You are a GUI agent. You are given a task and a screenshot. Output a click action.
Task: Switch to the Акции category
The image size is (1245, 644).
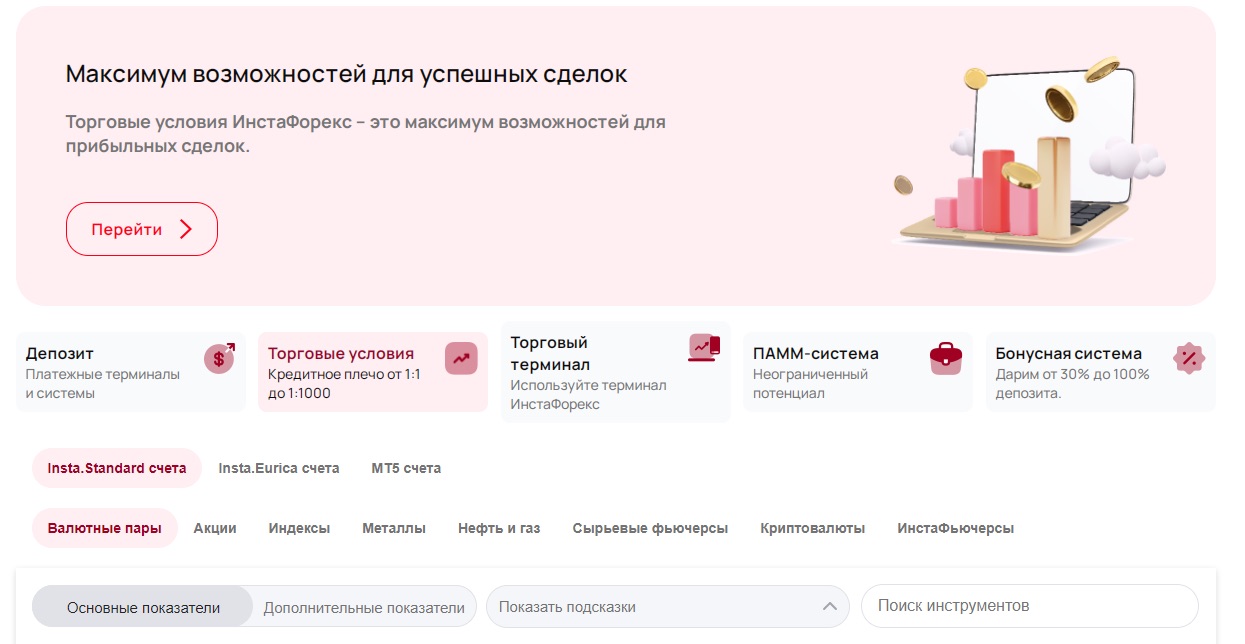point(215,528)
